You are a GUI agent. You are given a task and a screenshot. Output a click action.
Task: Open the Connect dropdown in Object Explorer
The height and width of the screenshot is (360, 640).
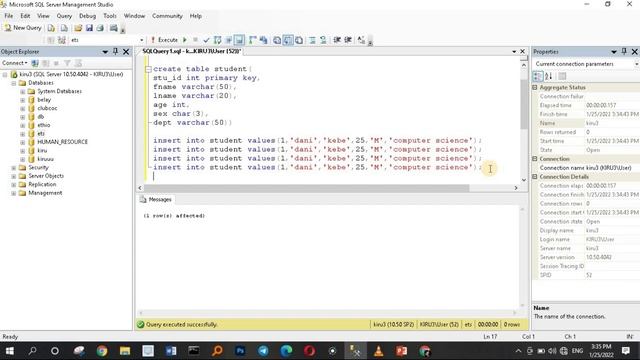tap(15, 63)
